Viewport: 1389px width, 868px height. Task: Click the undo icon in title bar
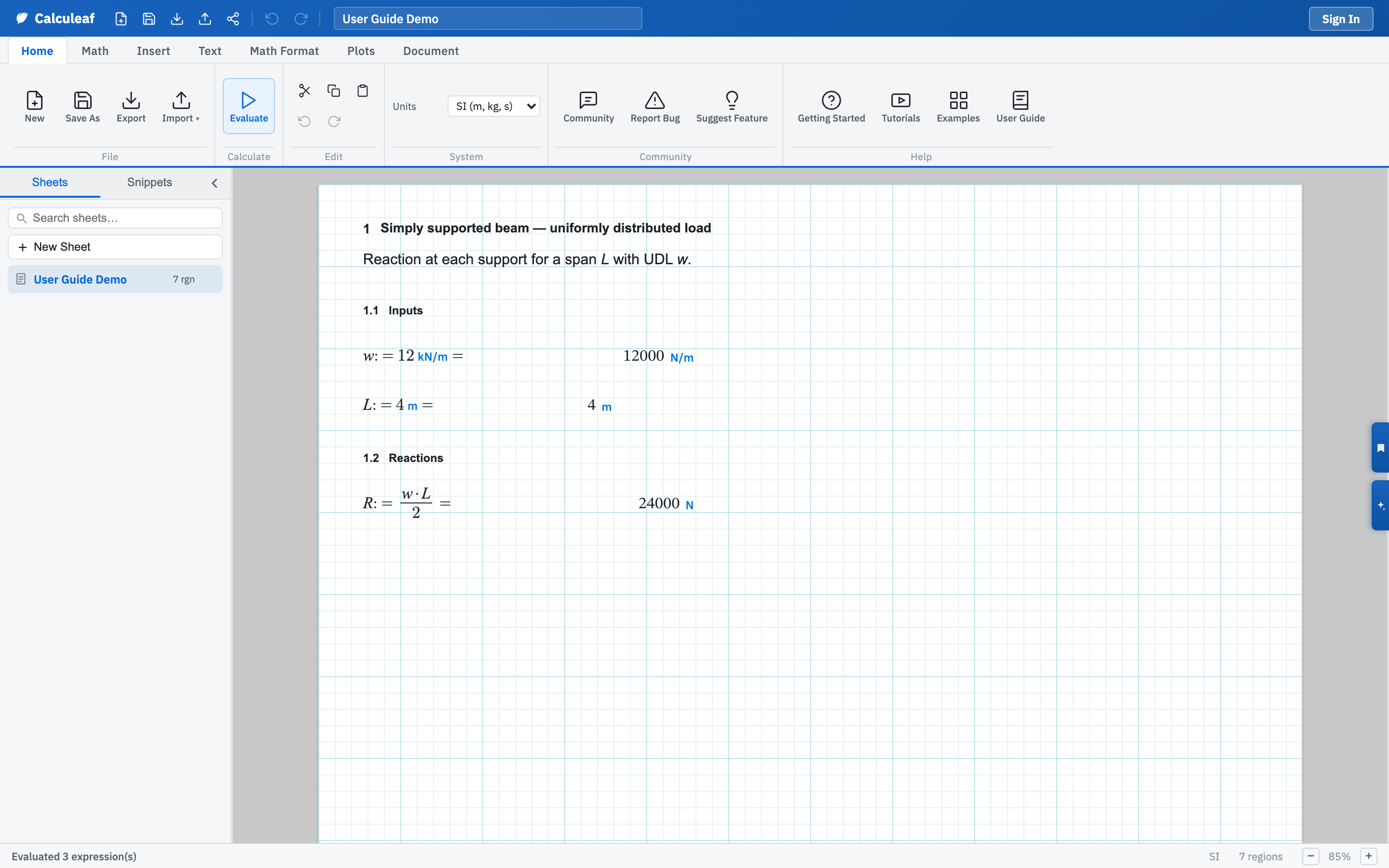[x=272, y=19]
